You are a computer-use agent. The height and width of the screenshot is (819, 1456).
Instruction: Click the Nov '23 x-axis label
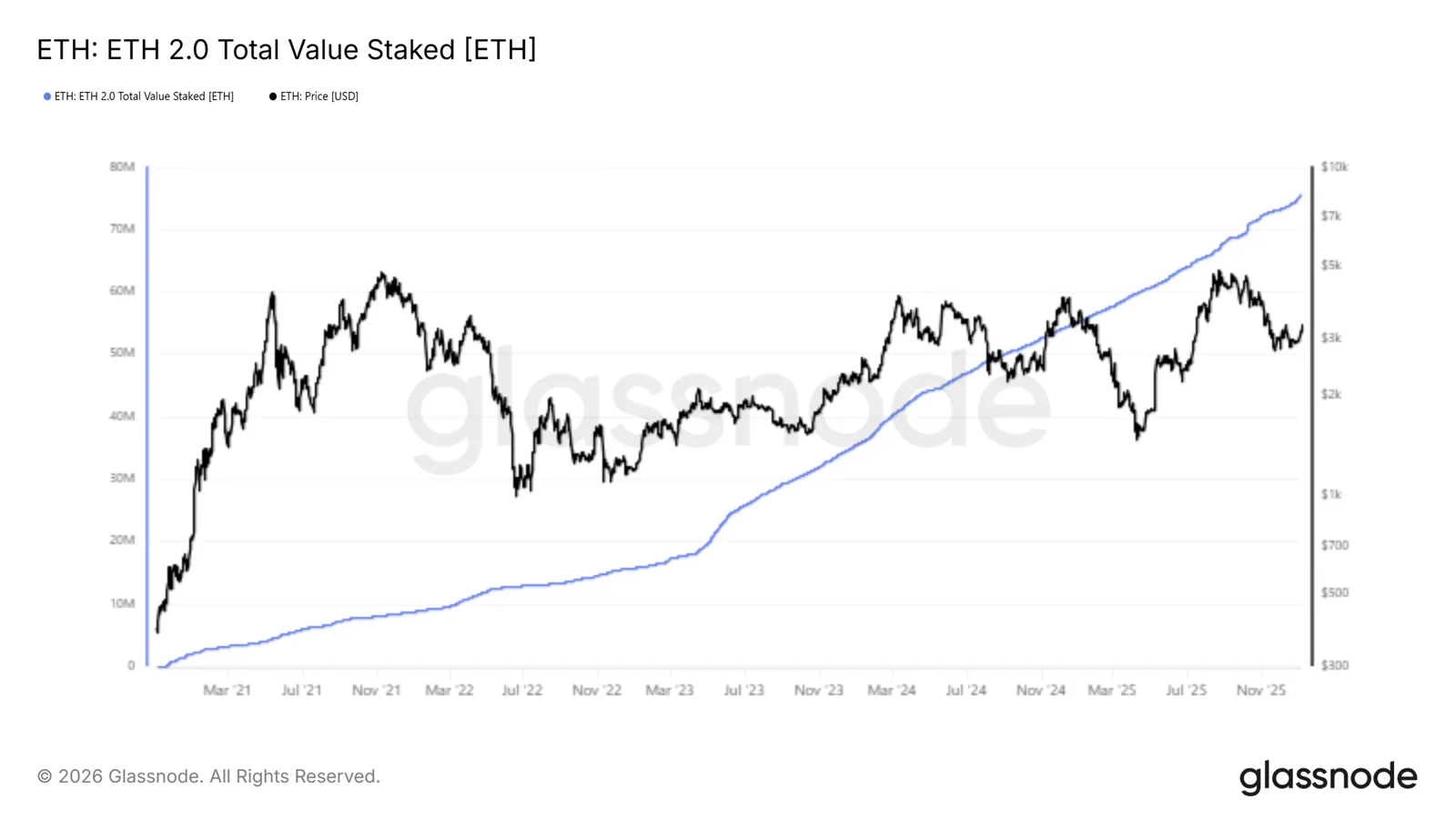(x=819, y=691)
